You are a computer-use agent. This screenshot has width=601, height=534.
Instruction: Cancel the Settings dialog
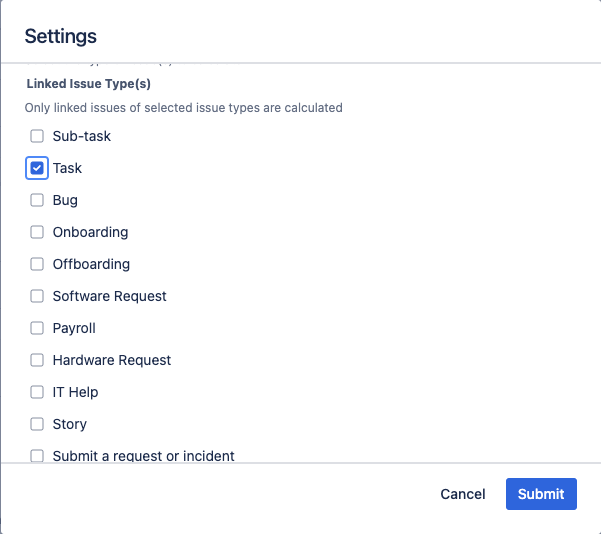[462, 494]
